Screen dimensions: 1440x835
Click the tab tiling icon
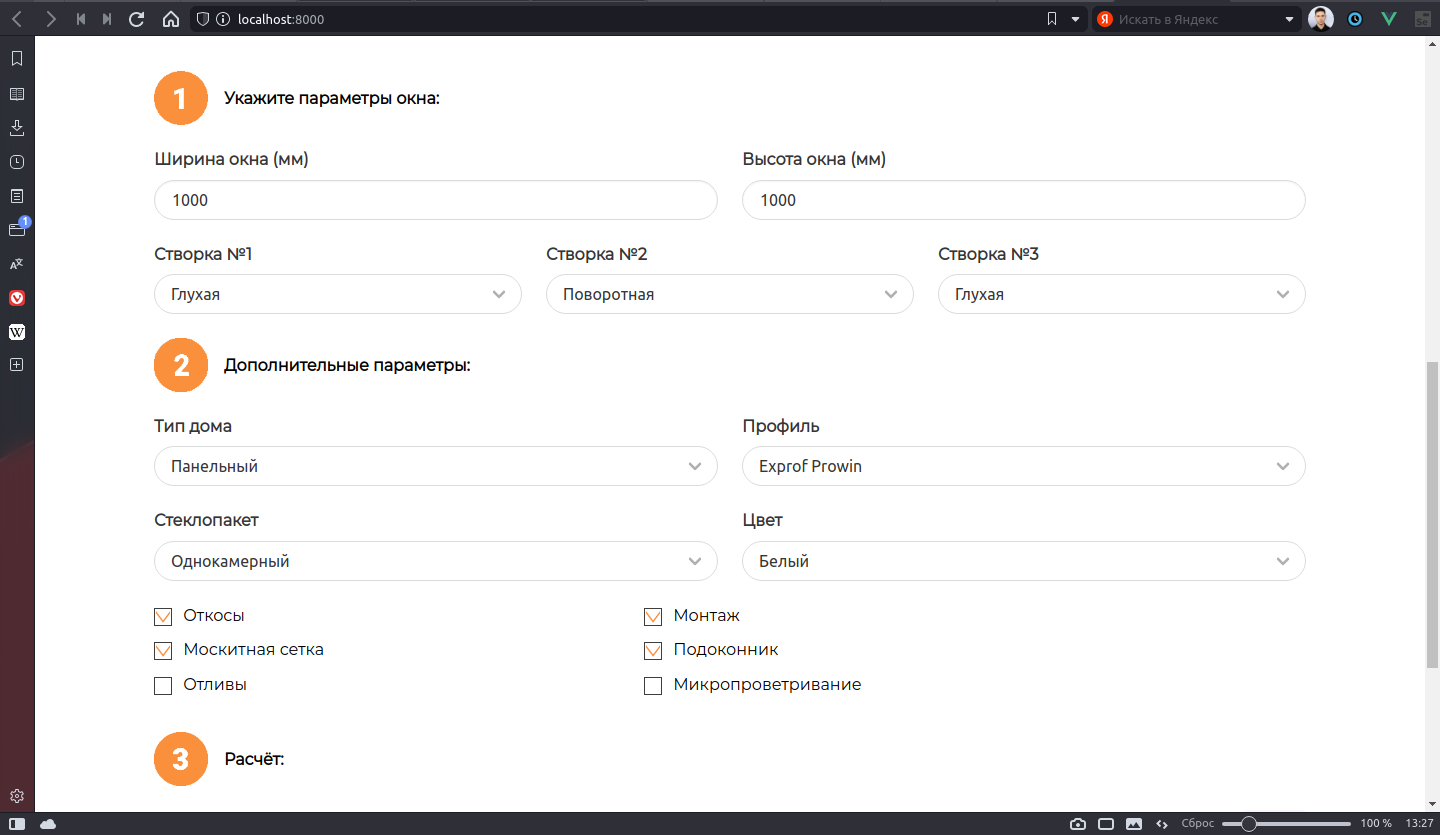tap(1106, 824)
